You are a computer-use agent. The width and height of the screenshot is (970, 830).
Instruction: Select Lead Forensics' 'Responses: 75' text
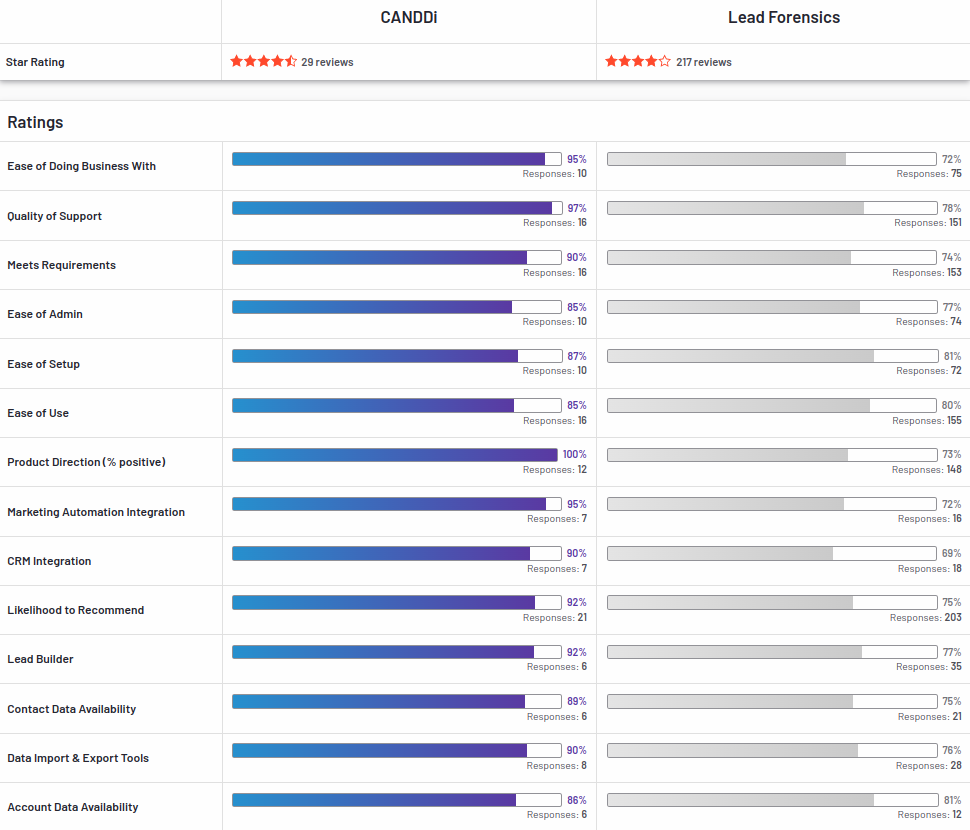click(929, 173)
